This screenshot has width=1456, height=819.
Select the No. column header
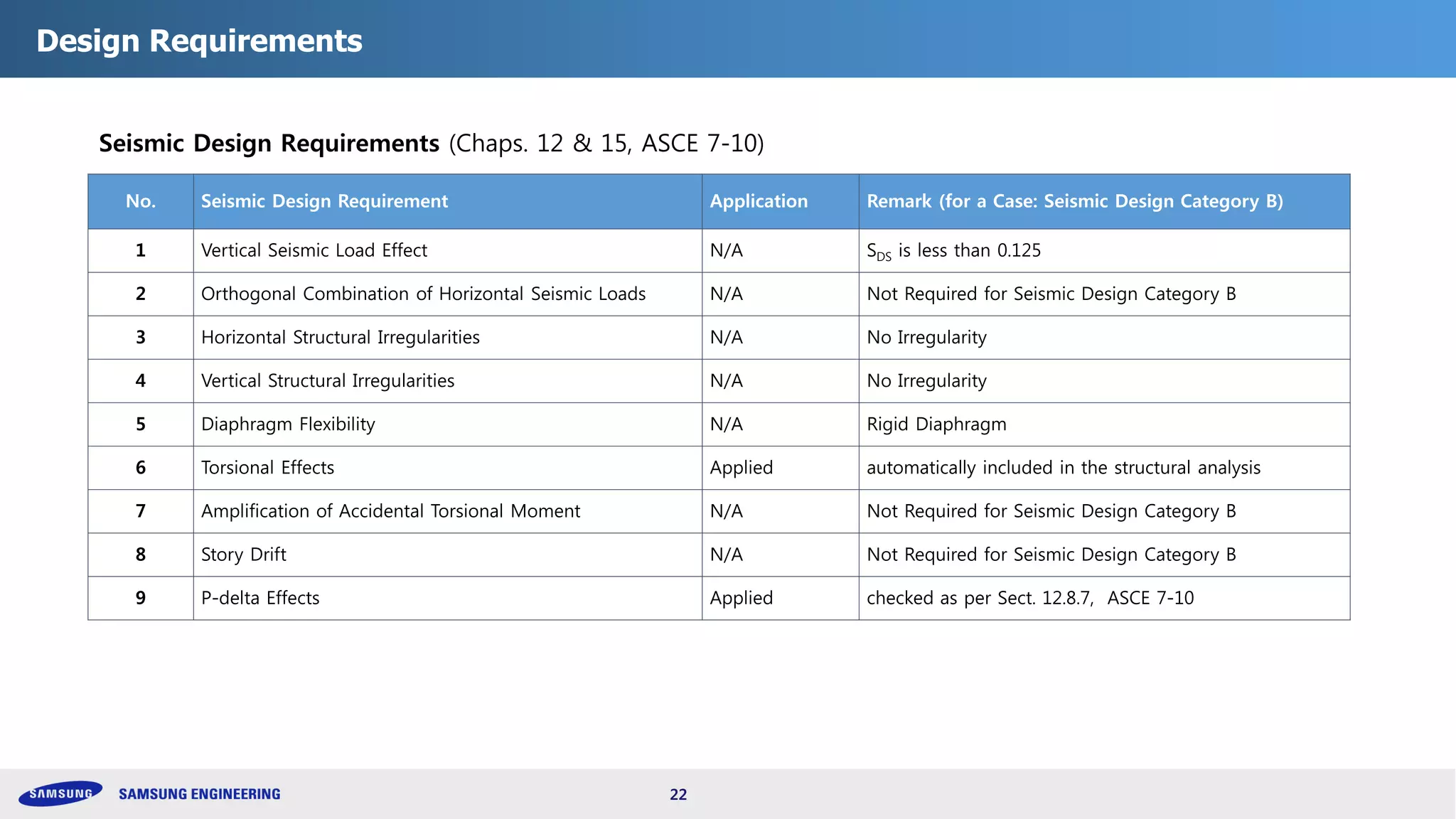(141, 201)
